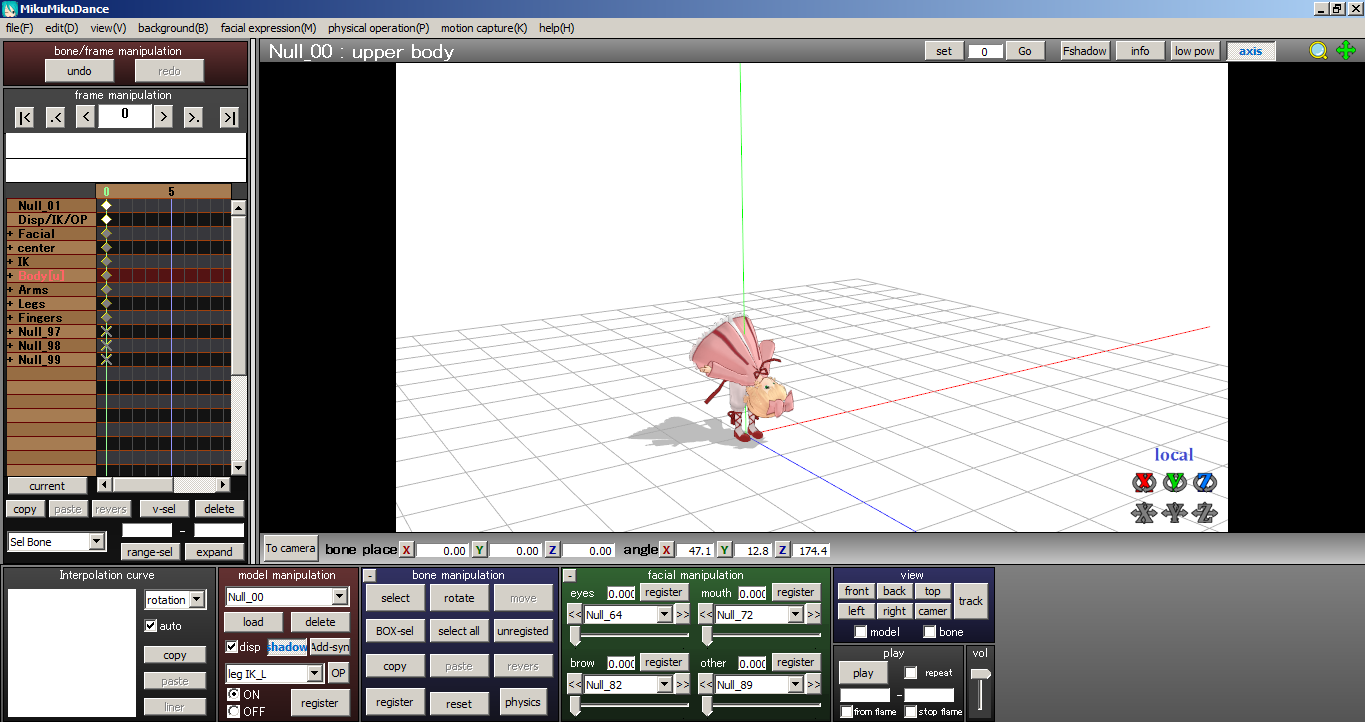Image resolution: width=1365 pixels, height=722 pixels.
Task: Advance one frame with the '>' button
Action: [x=163, y=118]
